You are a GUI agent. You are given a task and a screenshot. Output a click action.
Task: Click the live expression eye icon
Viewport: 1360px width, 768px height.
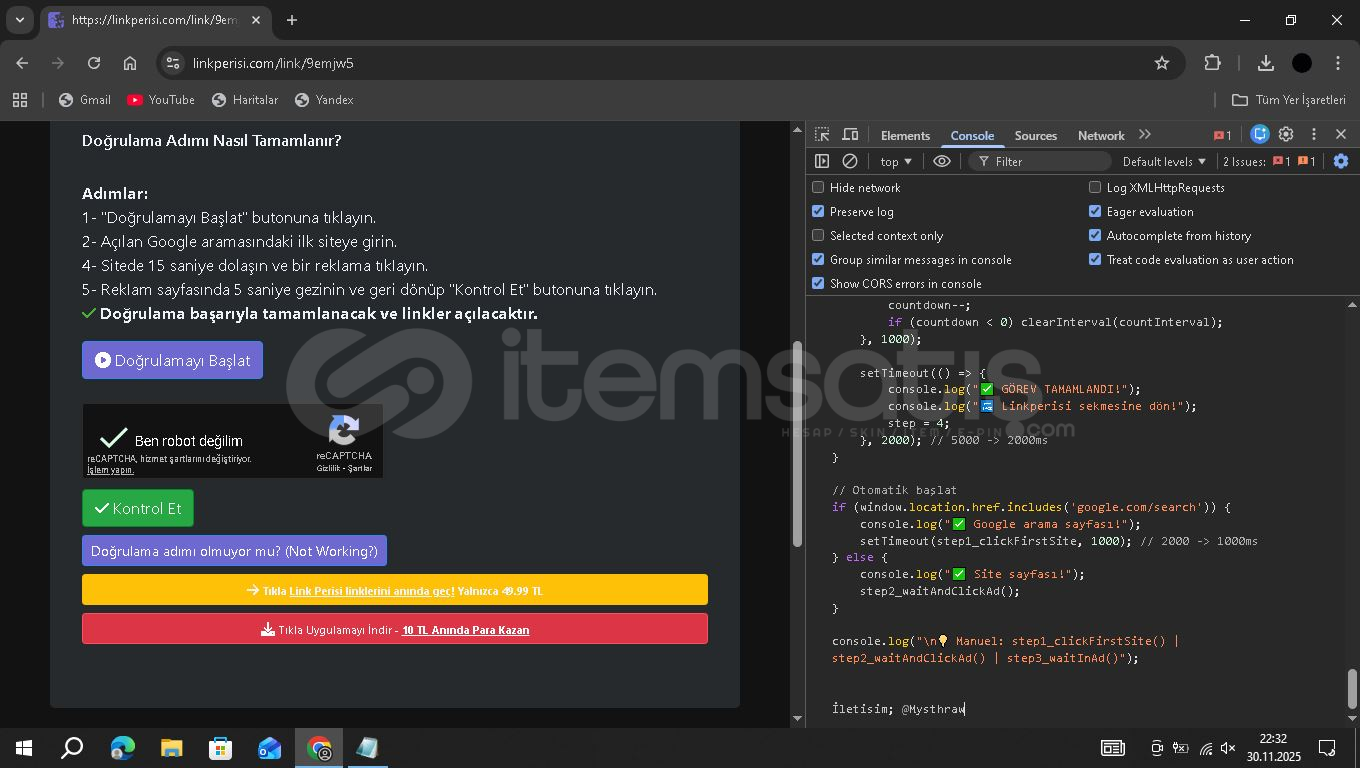coord(942,161)
